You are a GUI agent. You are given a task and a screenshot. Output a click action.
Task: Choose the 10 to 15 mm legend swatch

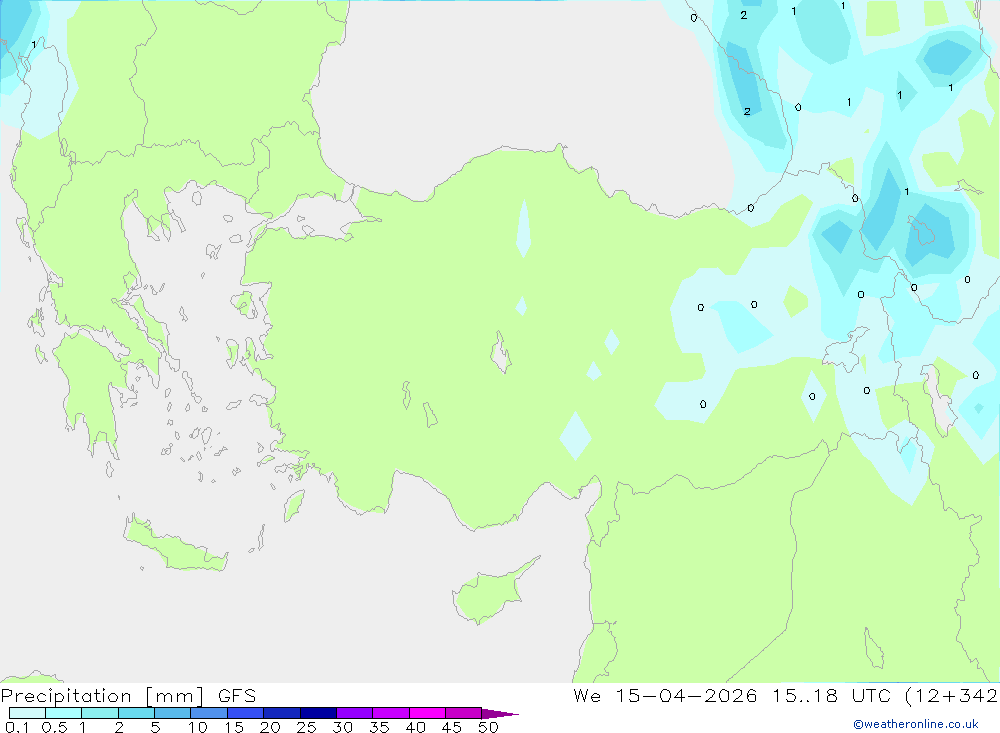(x=209, y=713)
